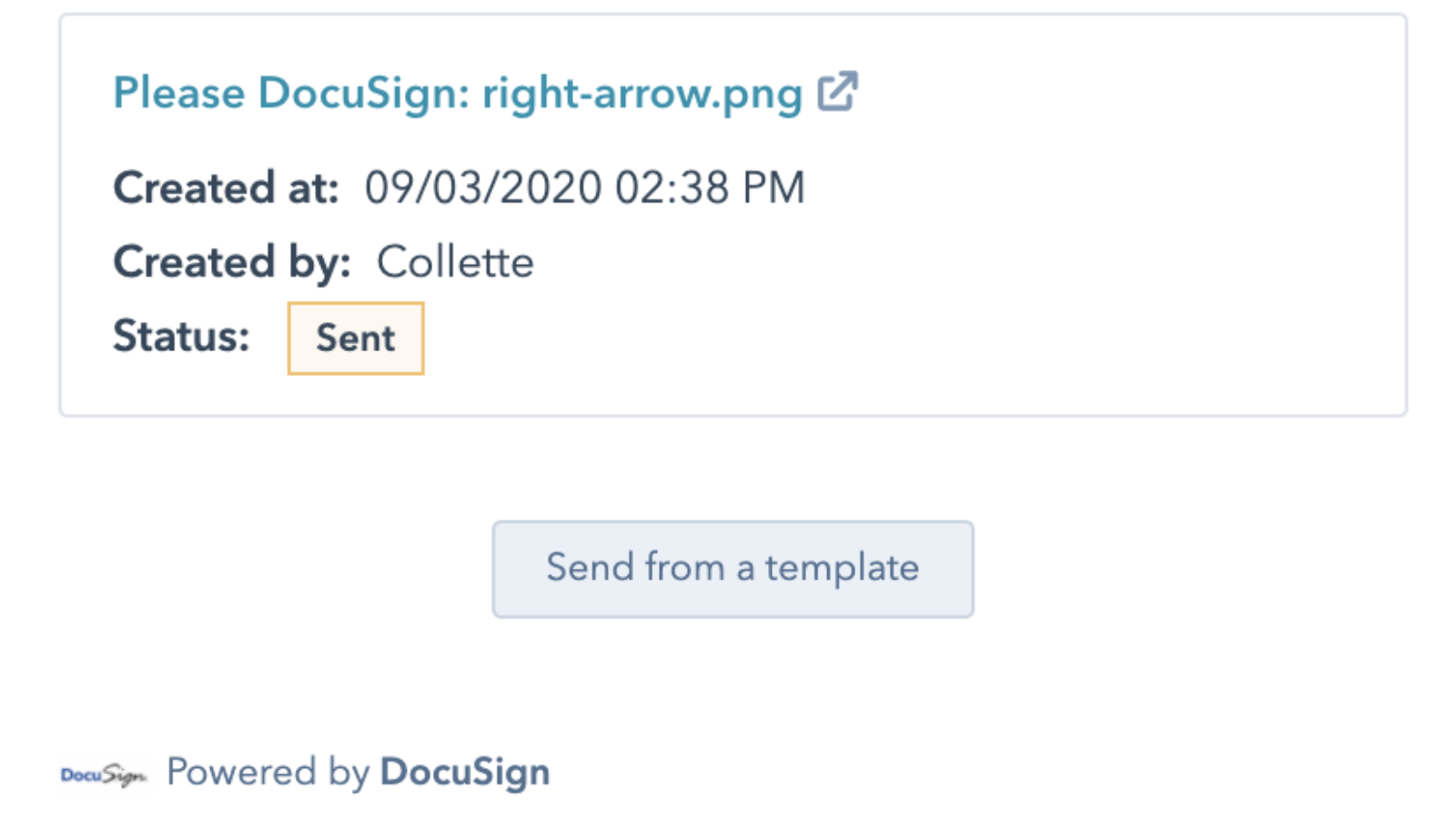The image size is (1456, 819).
Task: Expand the Sent status for more details
Action: point(355,338)
